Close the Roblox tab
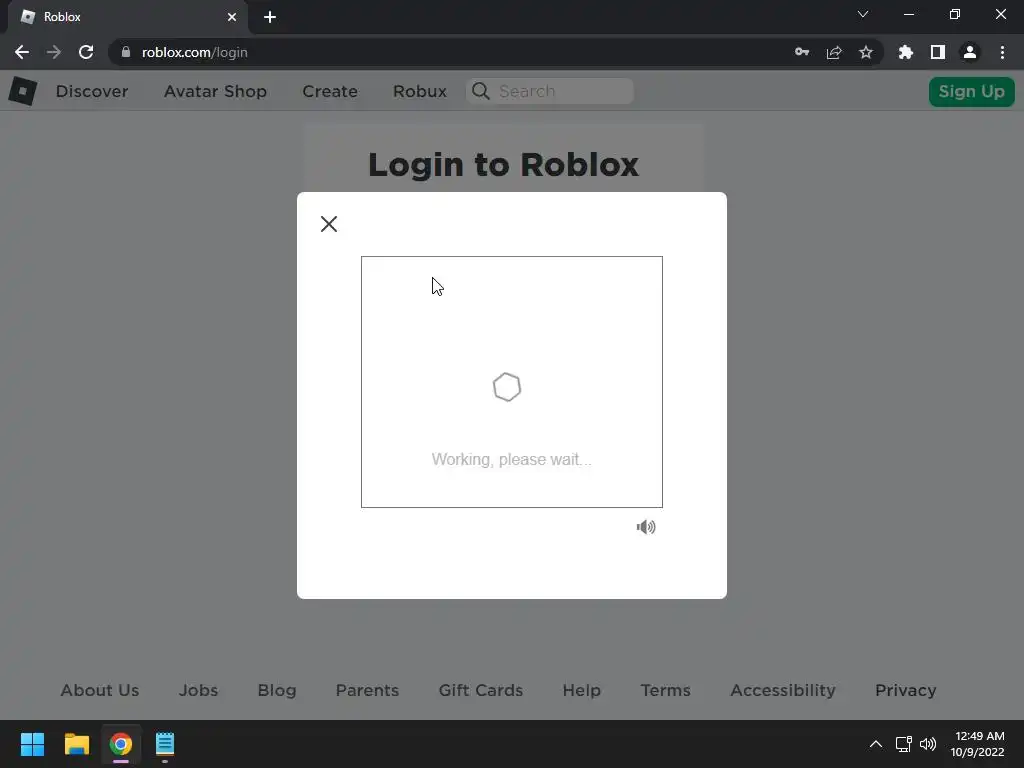Image resolution: width=1024 pixels, height=768 pixels. point(232,17)
